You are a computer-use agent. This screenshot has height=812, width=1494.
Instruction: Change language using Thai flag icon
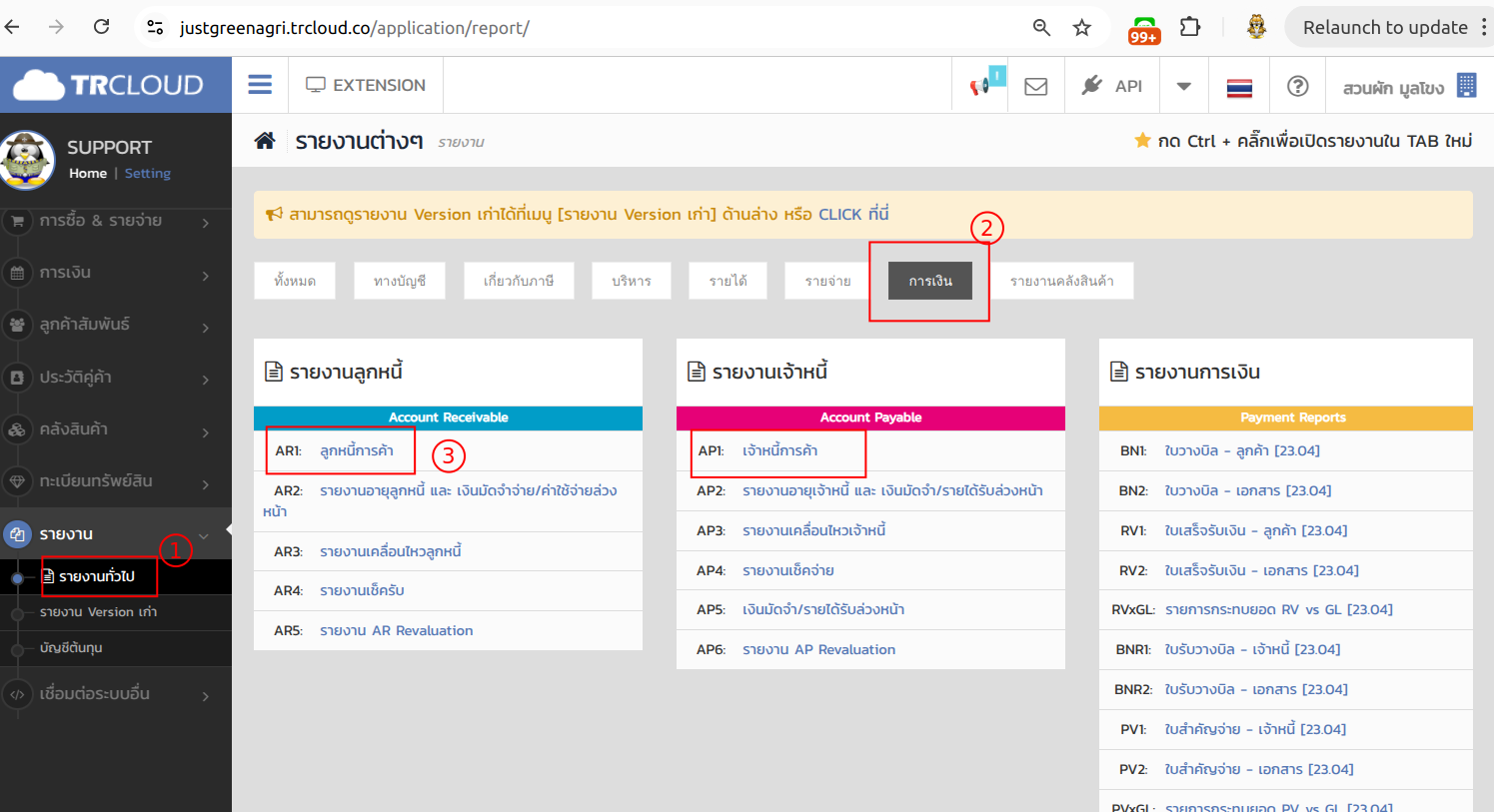click(x=1239, y=87)
